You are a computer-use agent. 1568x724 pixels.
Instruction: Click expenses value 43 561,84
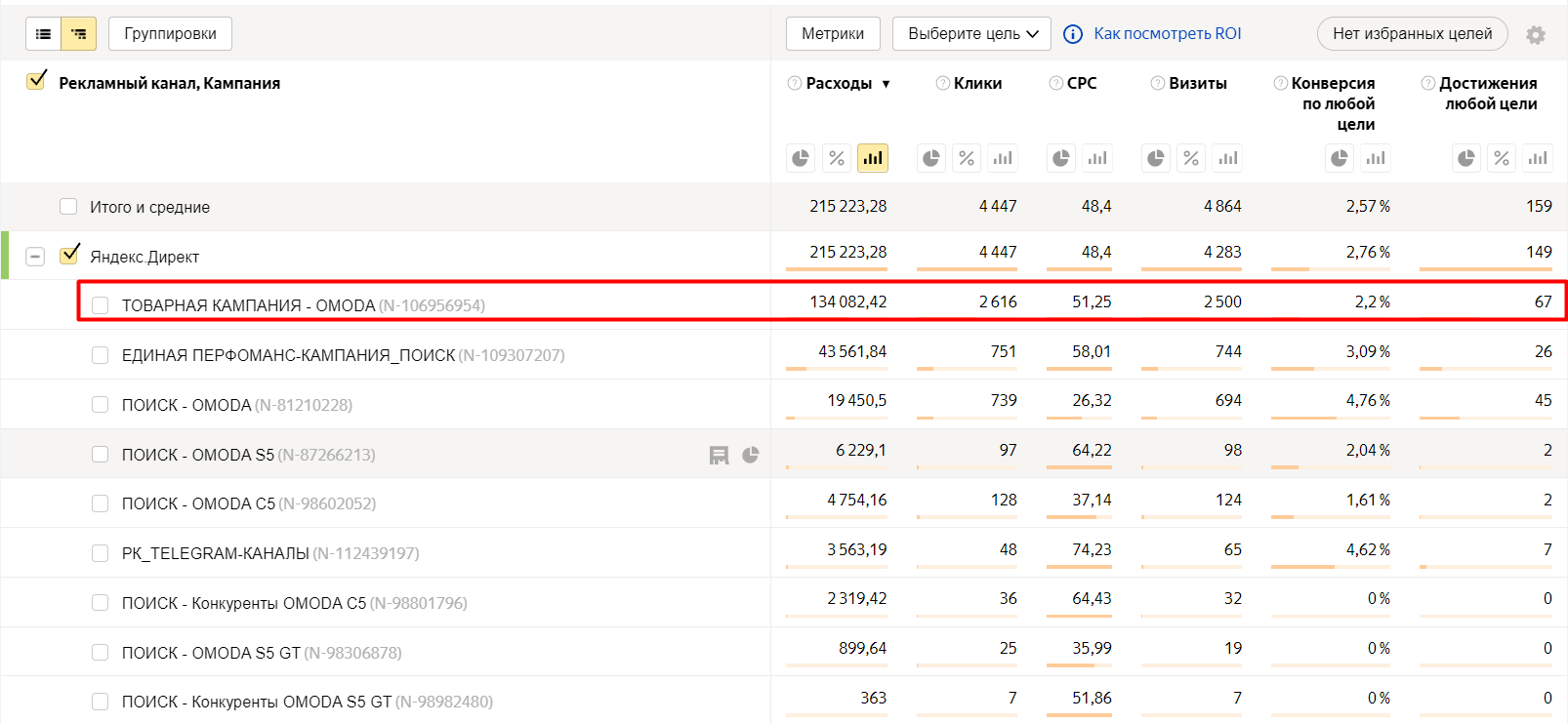pos(852,351)
